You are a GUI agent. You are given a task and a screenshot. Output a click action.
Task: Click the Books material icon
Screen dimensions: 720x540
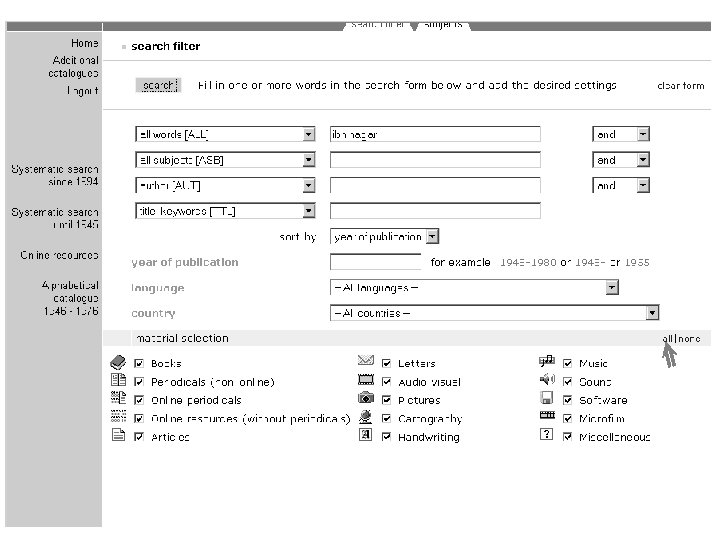(118, 363)
